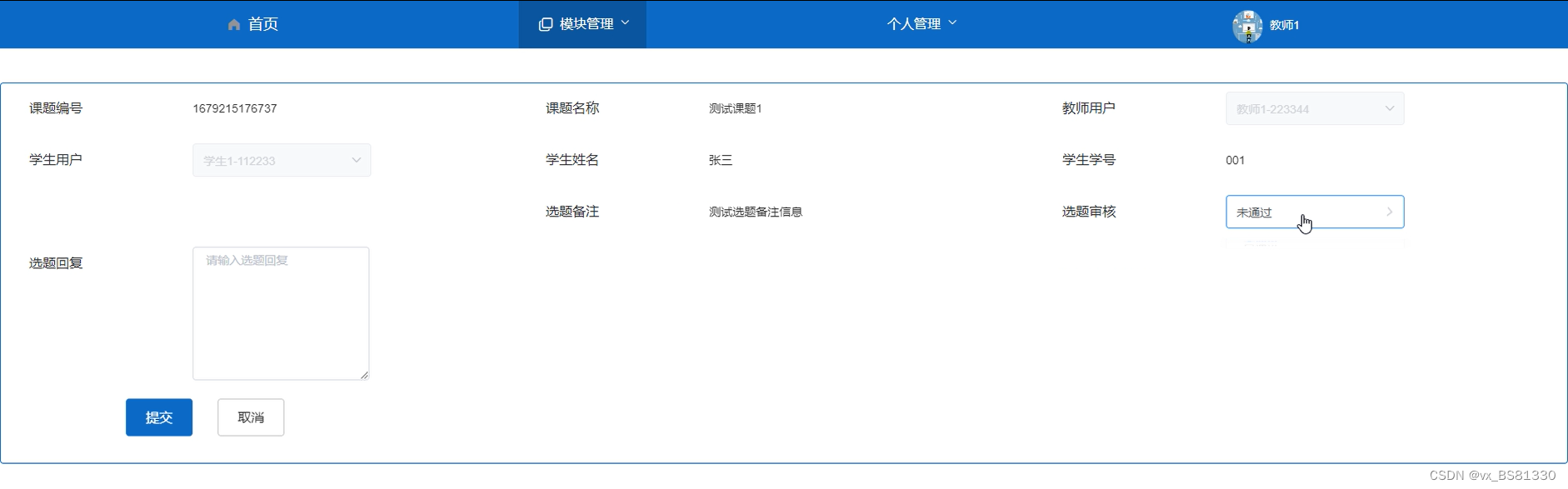
Task: Click the home icon beside 首页
Action: (x=233, y=25)
